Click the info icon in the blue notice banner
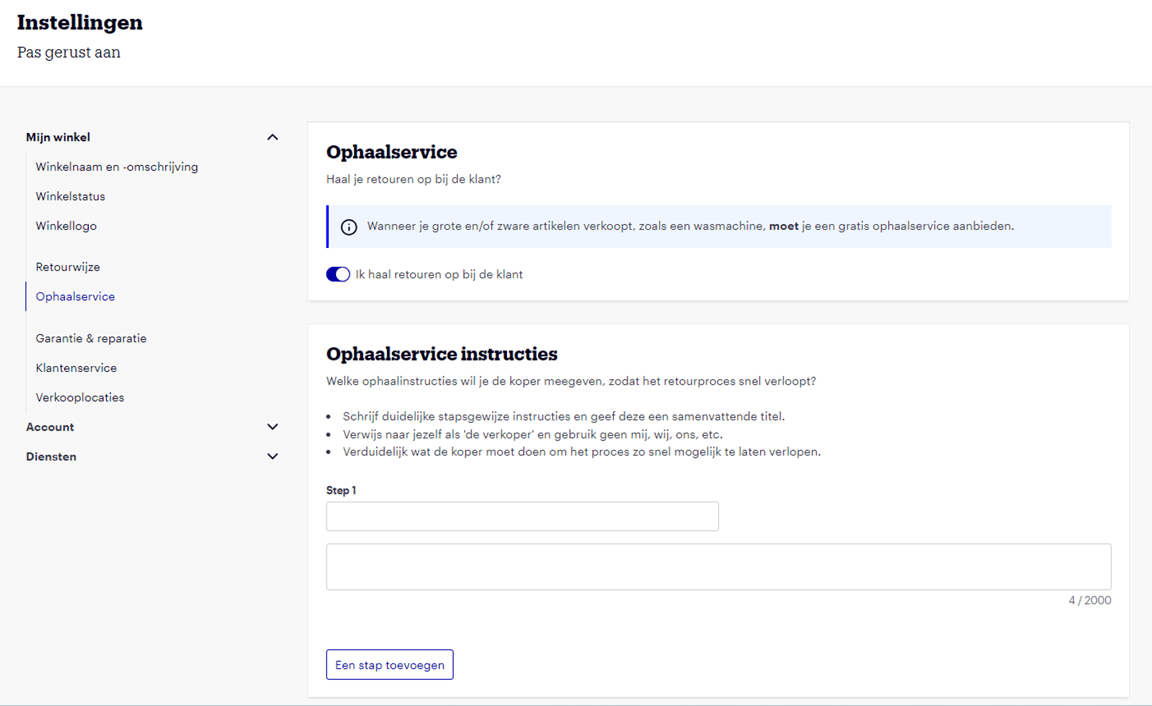1152x706 pixels. [348, 227]
